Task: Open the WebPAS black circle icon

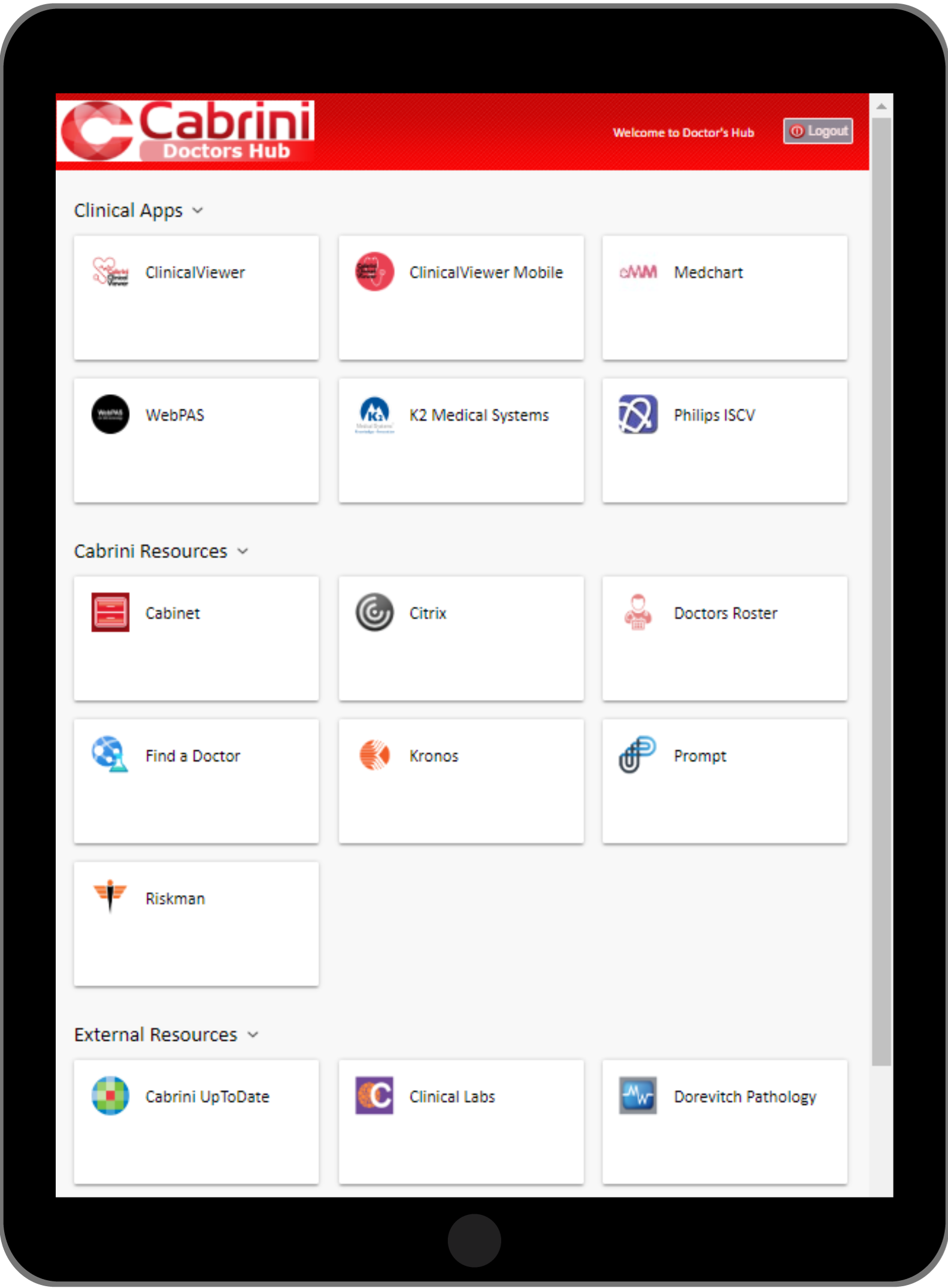Action: [x=110, y=414]
